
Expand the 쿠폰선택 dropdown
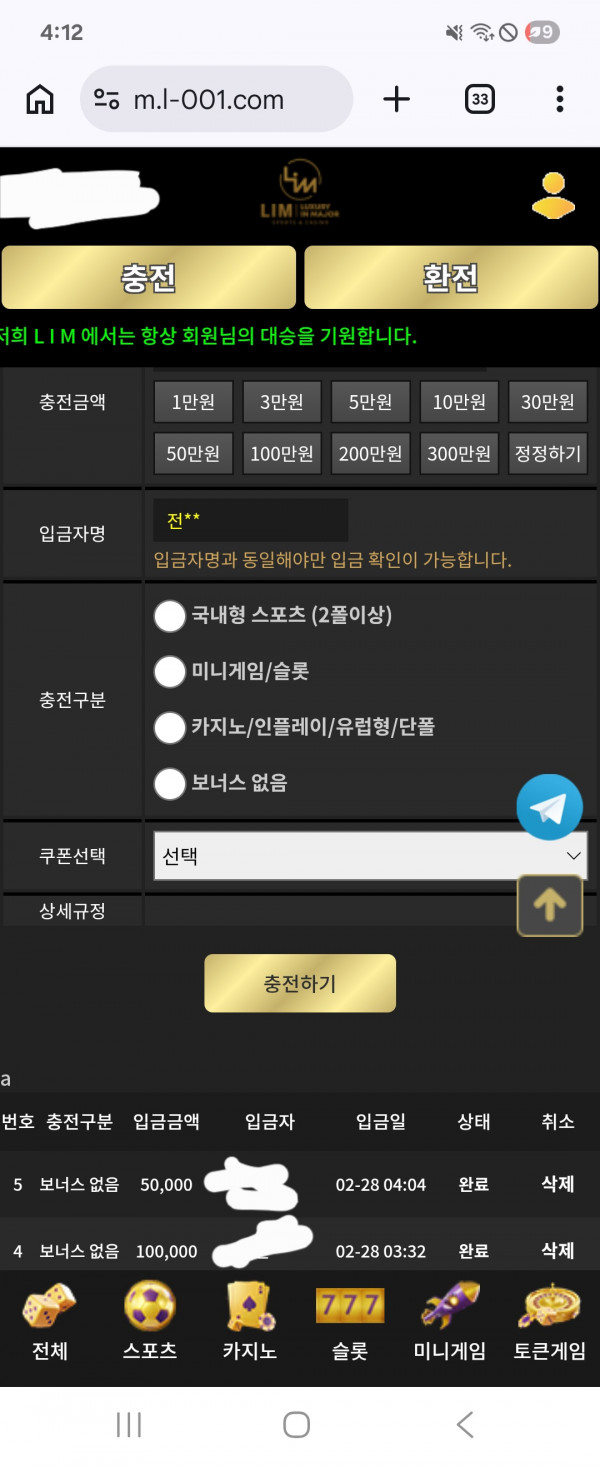click(370, 856)
